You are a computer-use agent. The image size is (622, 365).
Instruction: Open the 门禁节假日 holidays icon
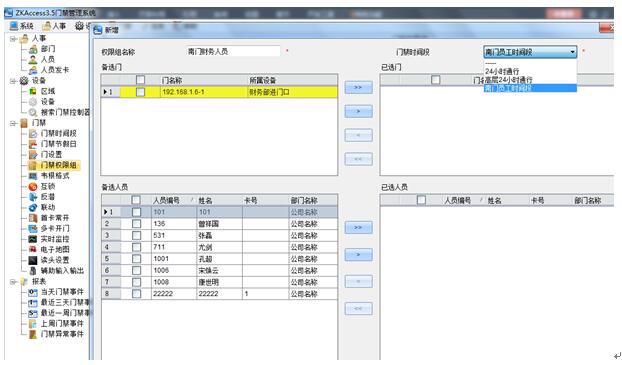(33, 144)
